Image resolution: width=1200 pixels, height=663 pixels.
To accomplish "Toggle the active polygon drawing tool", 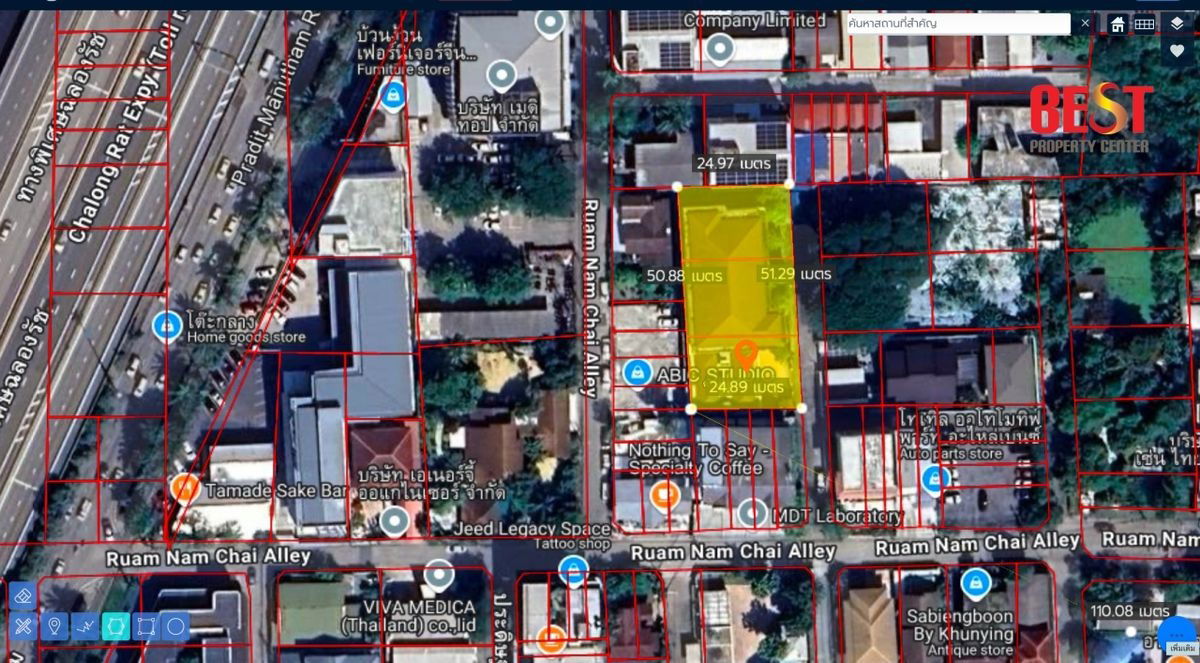I will [115, 627].
